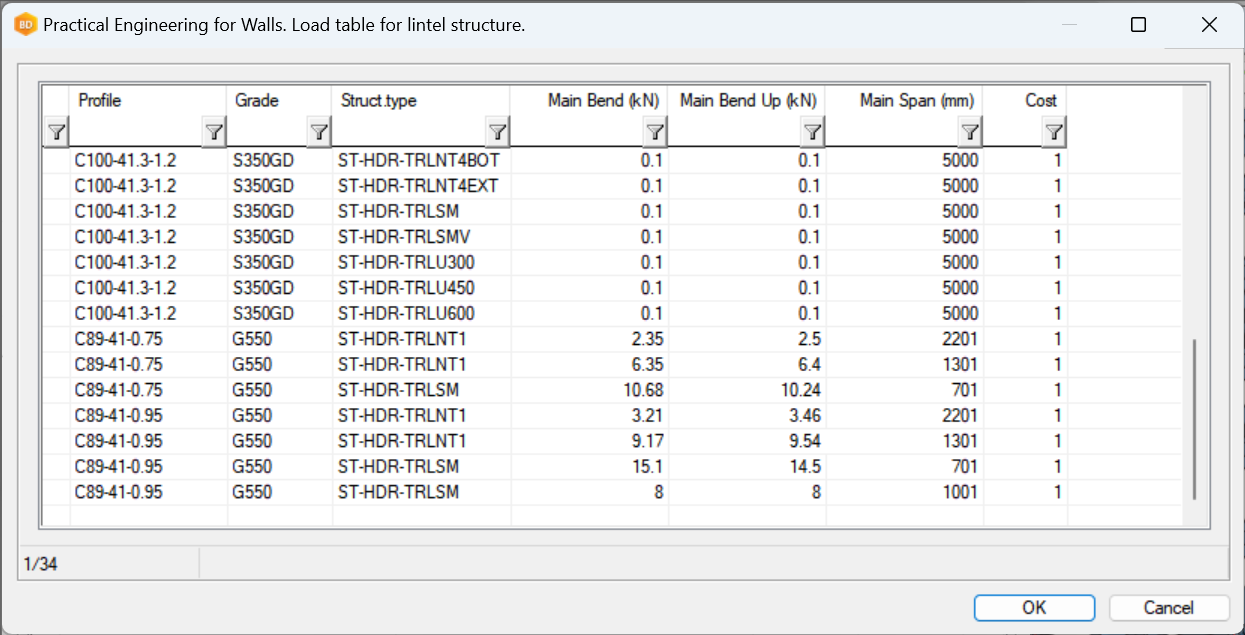Select the ST-HDR-TRLNT4BOT row
This screenshot has width=1245, height=635.
click(418, 160)
